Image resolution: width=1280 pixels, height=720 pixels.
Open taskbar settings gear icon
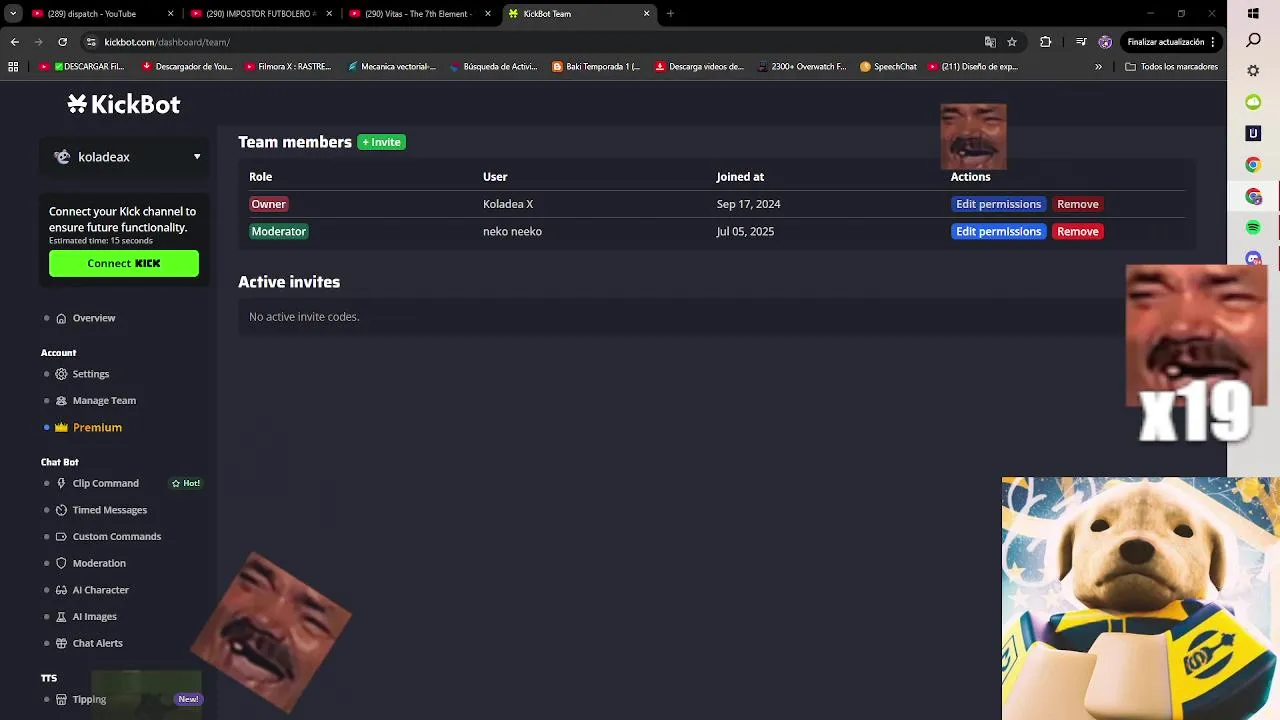(1253, 72)
